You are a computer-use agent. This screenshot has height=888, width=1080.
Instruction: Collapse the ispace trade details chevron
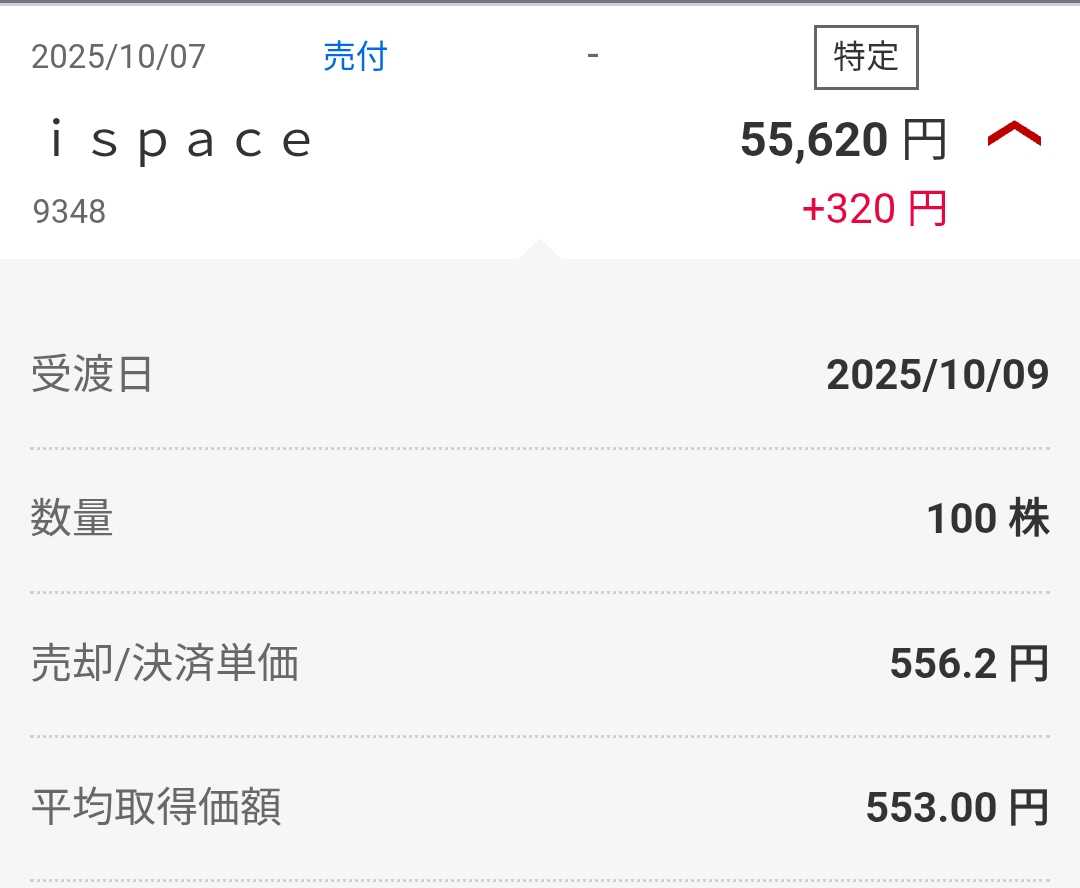click(x=1014, y=136)
